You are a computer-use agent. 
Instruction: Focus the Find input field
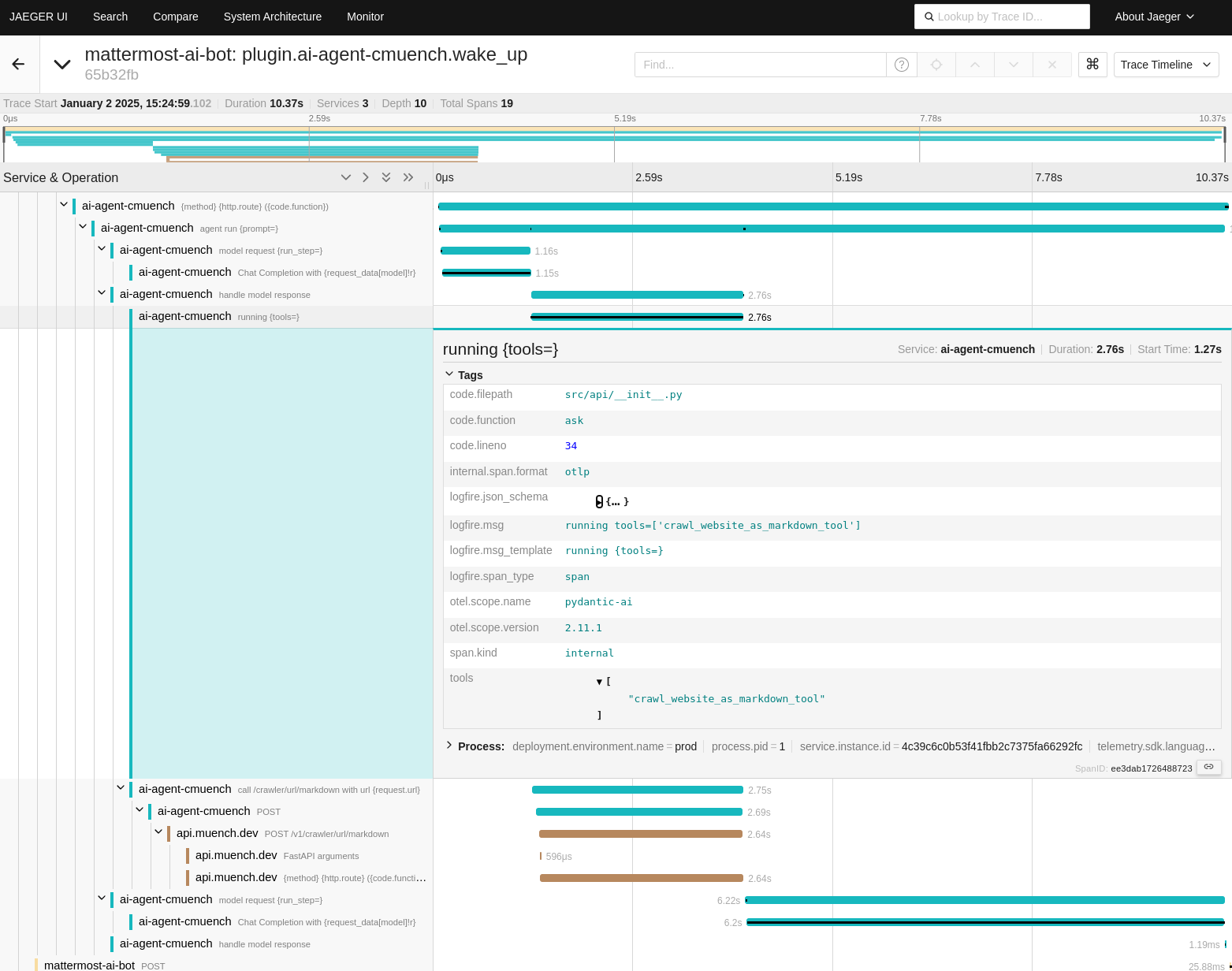pos(761,65)
